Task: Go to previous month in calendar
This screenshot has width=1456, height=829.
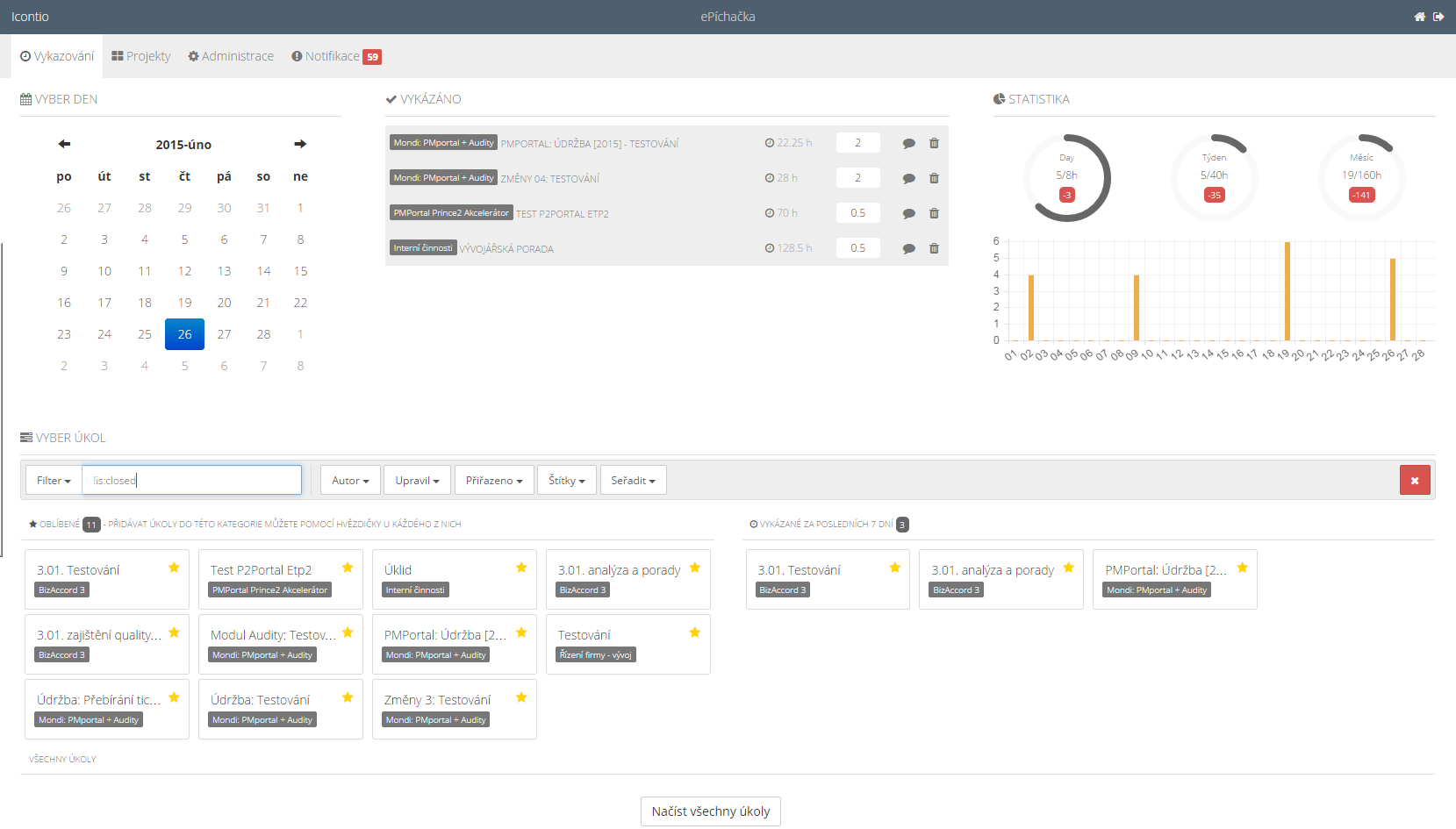Action: (x=64, y=144)
